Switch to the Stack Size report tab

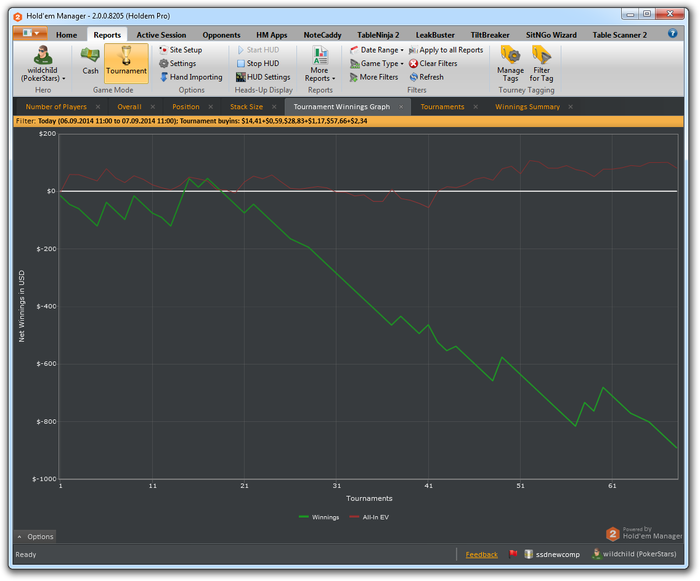point(246,107)
